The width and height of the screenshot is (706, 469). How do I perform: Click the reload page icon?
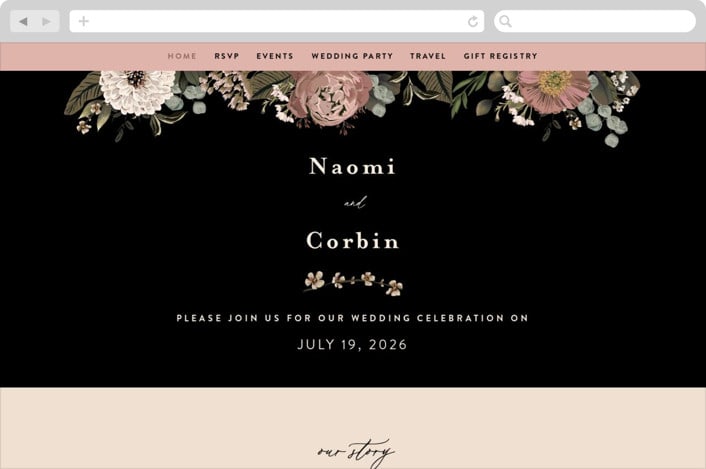coord(473,21)
